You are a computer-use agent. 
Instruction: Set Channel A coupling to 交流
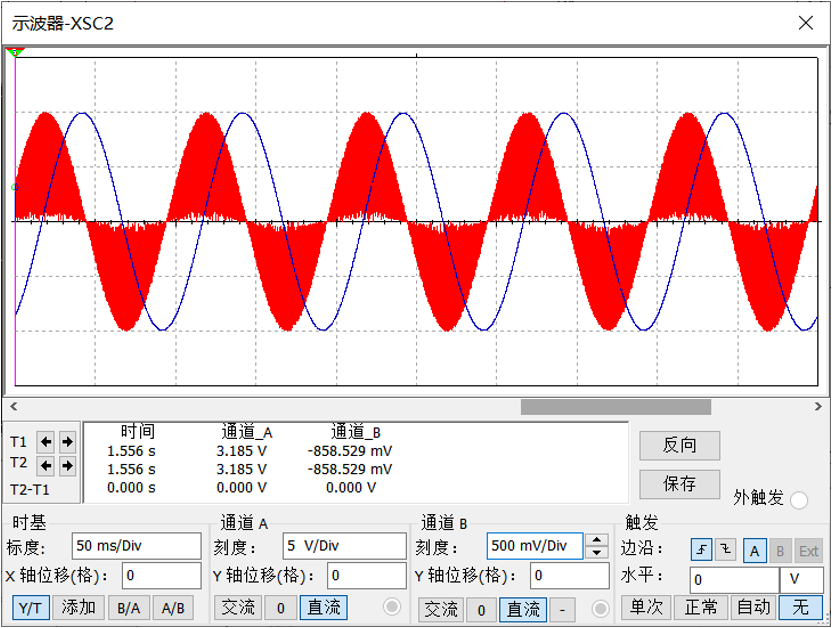click(238, 608)
